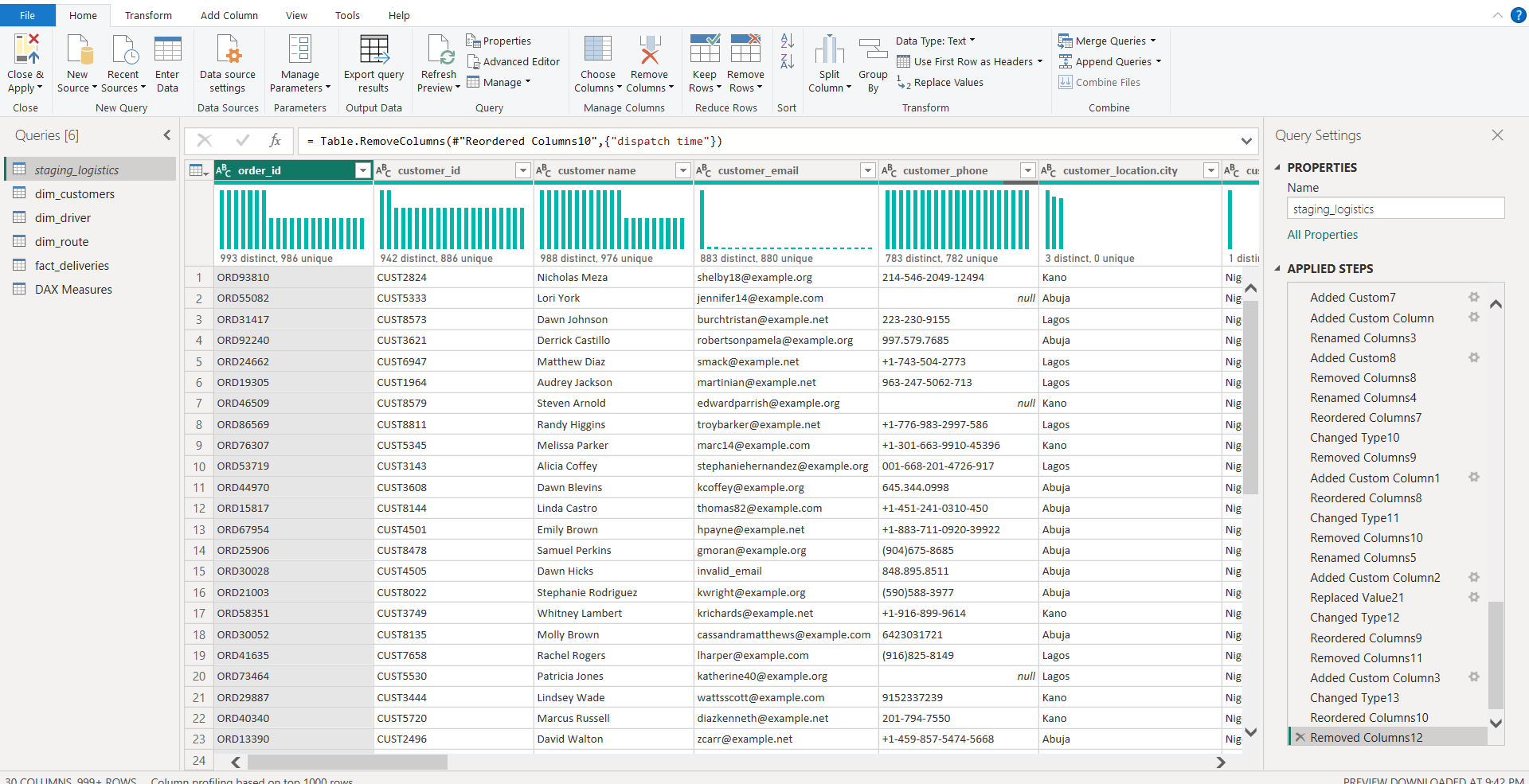Sort ascending with A-Z icon

(788, 41)
